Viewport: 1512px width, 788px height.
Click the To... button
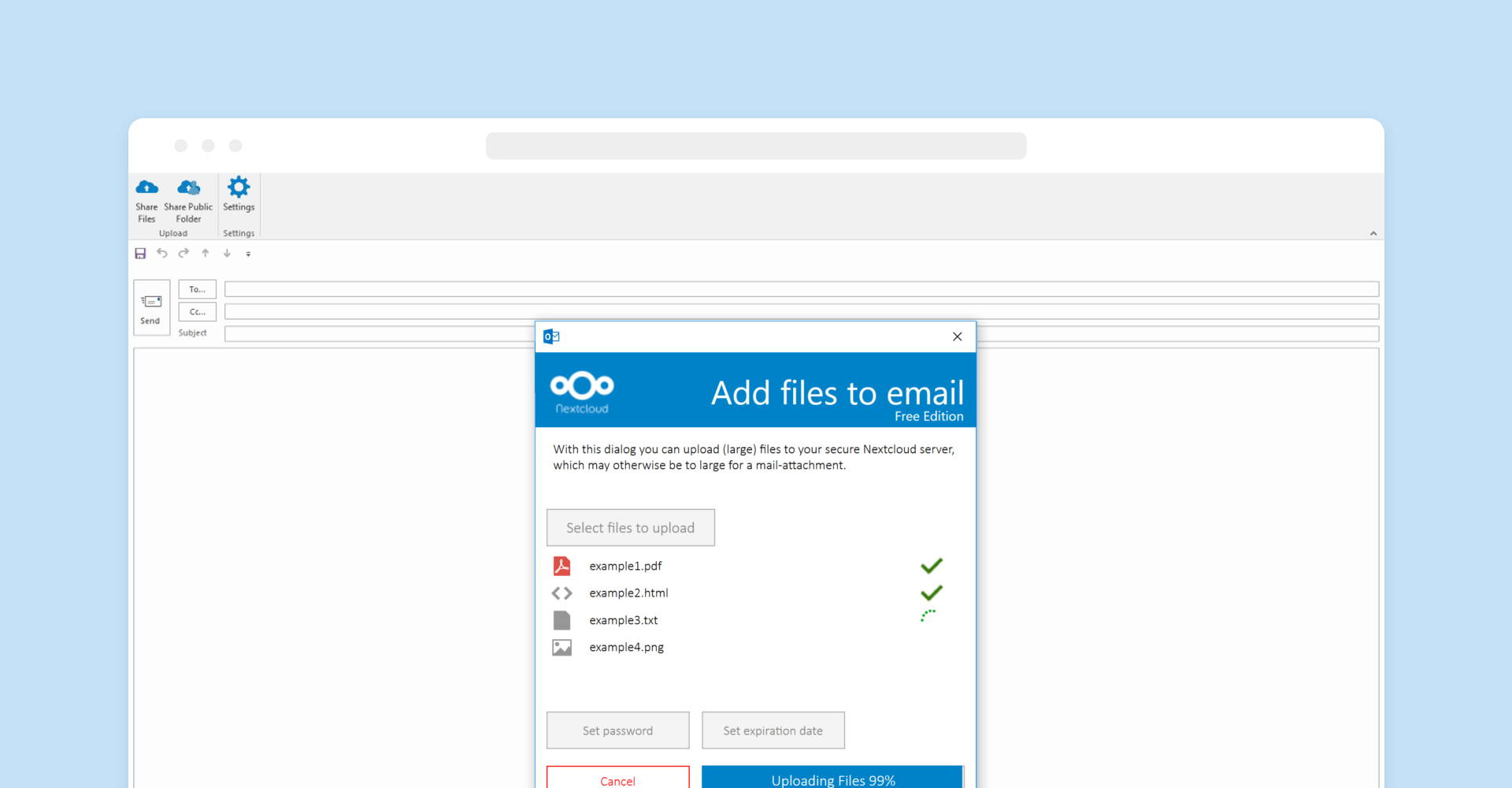tap(197, 289)
